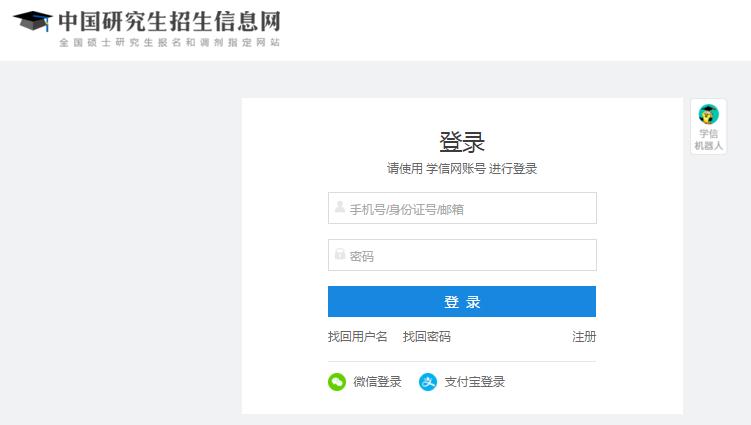Focus the 密码 password field
Image resolution: width=751 pixels, height=425 pixels.
coord(462,255)
